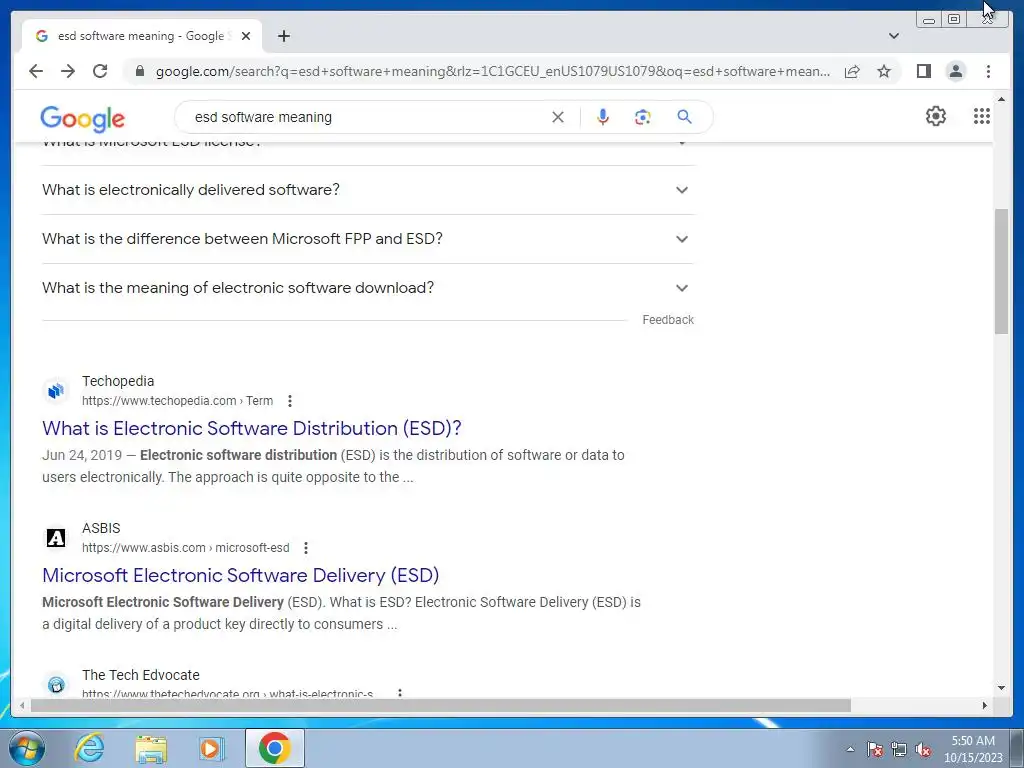Click scrollbar down arrow

point(1001,688)
